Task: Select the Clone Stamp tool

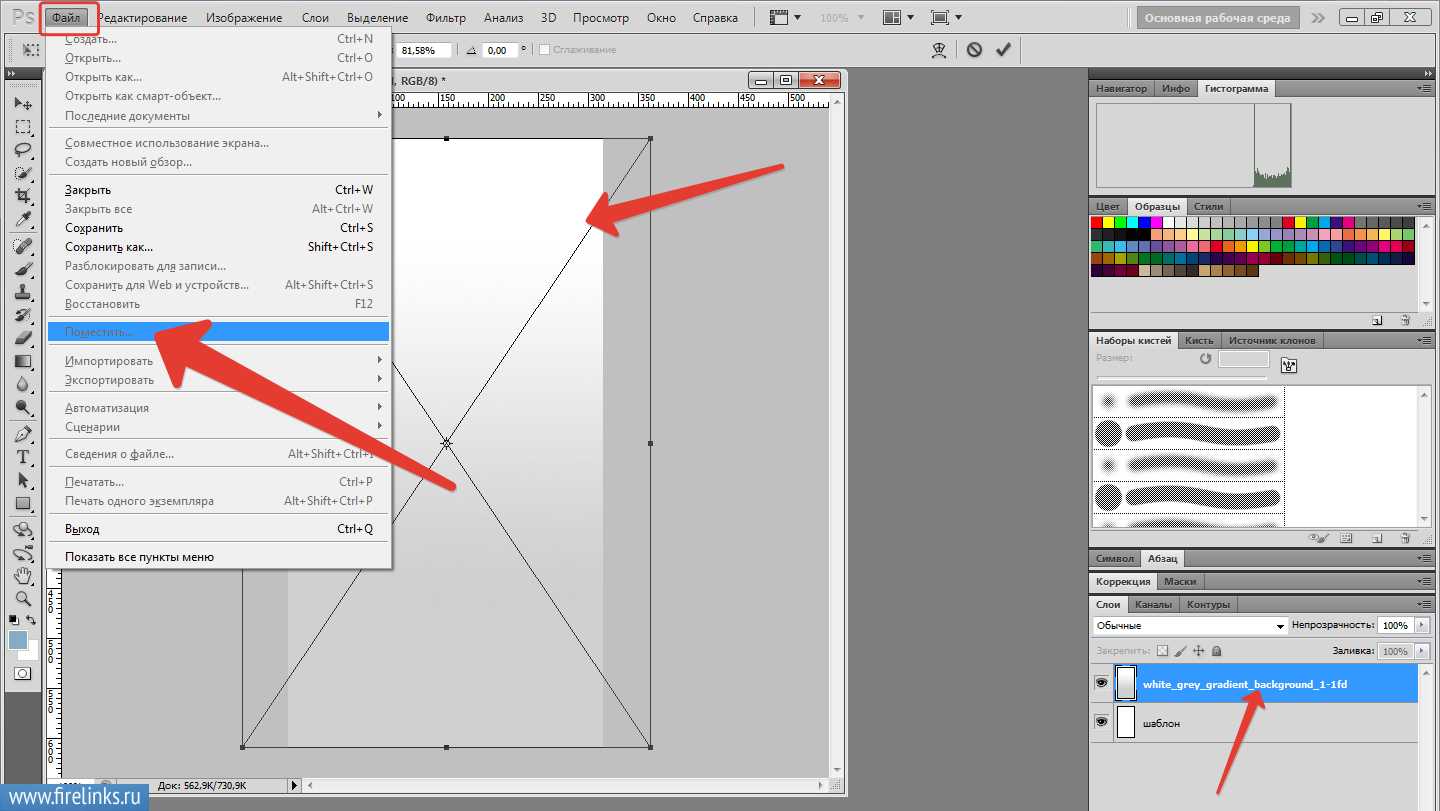Action: [x=22, y=292]
